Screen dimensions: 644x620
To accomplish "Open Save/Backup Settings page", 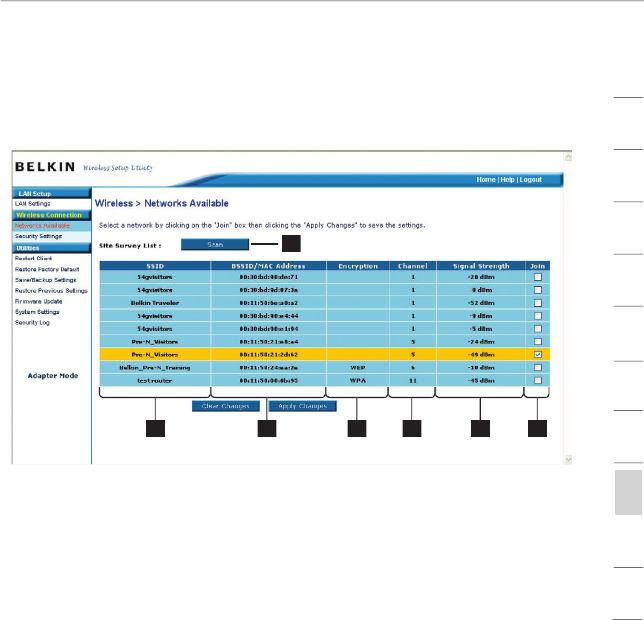I will (x=46, y=280).
